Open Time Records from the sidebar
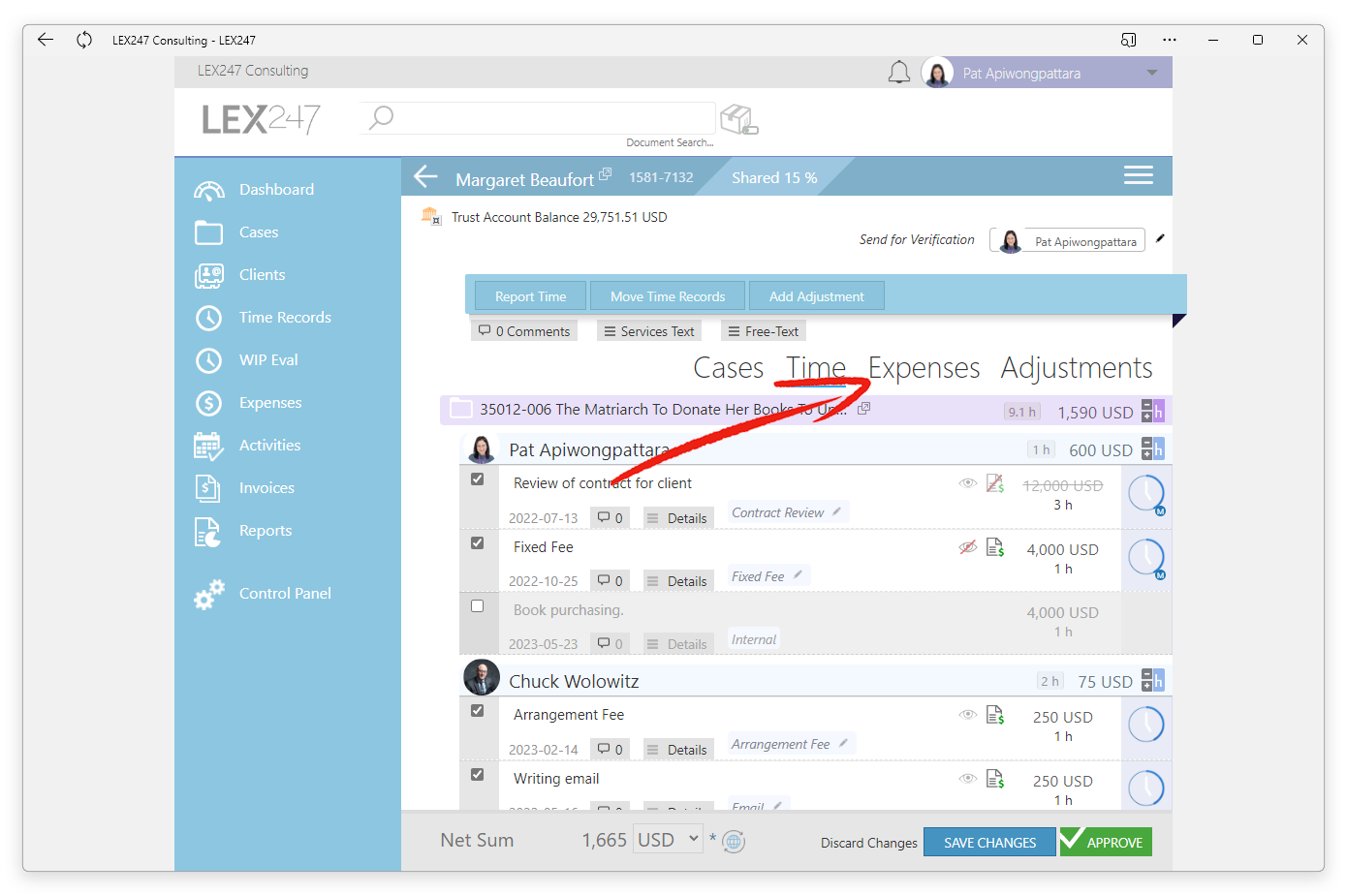1347x896 pixels. (x=263, y=318)
